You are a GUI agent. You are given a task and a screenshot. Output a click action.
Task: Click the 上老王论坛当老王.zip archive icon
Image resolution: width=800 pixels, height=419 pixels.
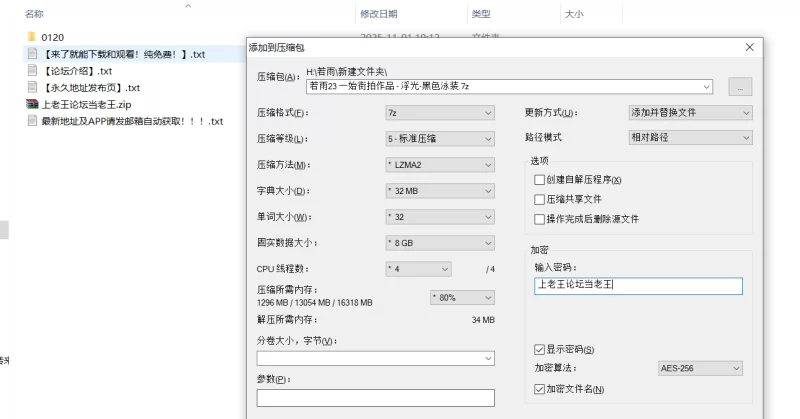click(x=32, y=104)
